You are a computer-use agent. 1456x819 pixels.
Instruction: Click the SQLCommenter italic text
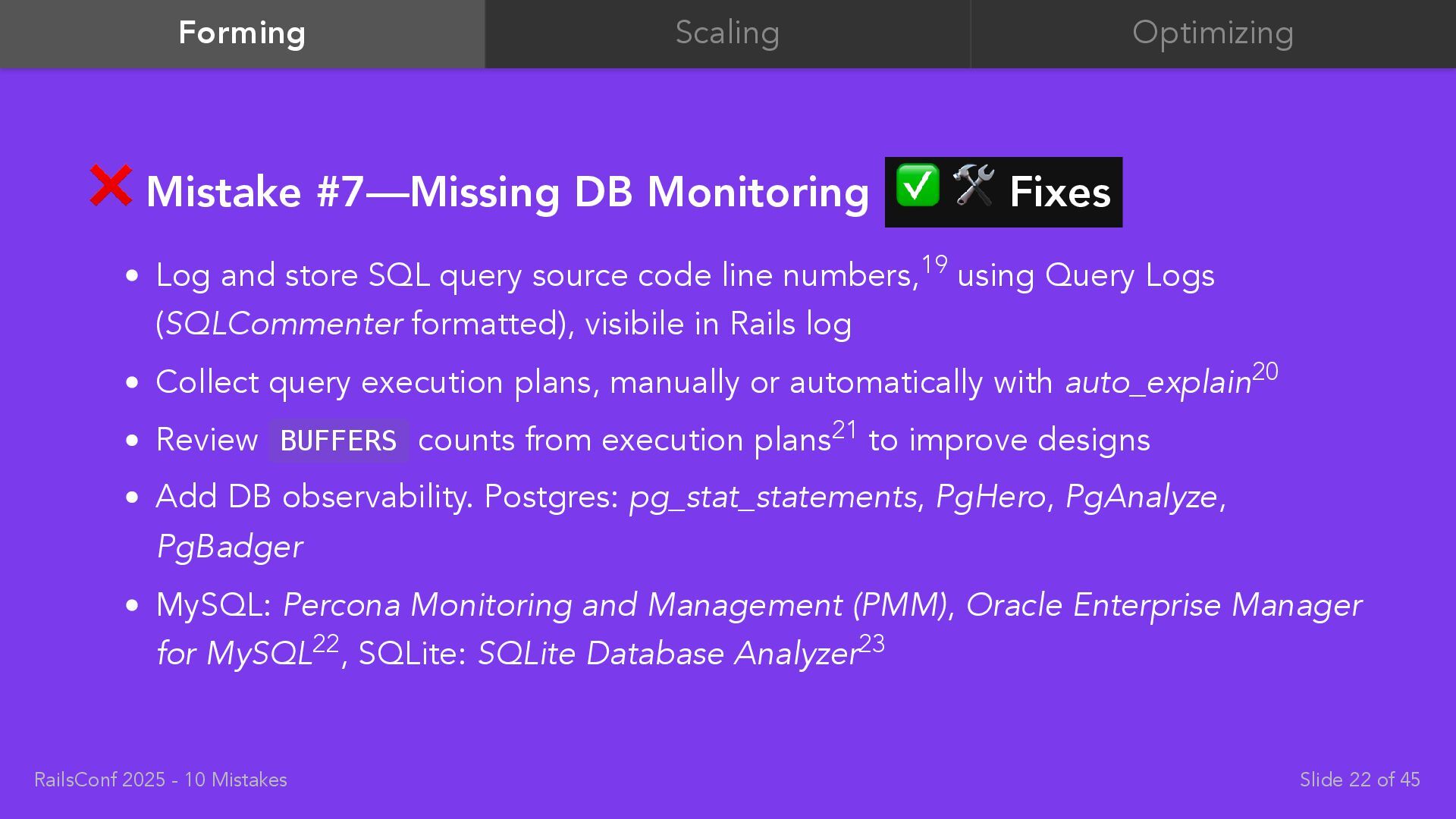pos(284,325)
